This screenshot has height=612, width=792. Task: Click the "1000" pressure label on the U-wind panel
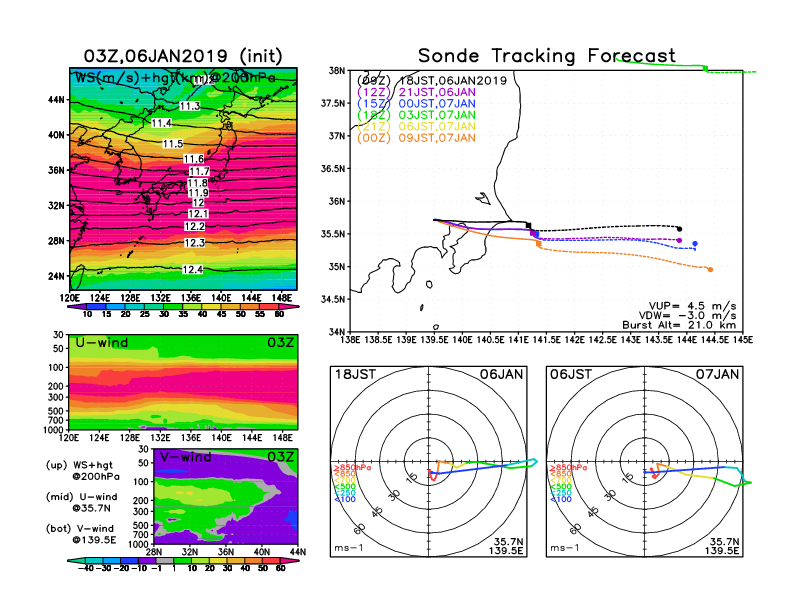pos(54,430)
